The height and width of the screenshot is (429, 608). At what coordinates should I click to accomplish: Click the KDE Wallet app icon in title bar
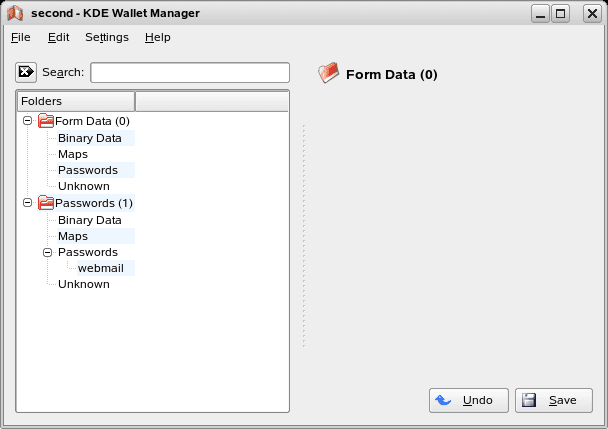[15, 13]
